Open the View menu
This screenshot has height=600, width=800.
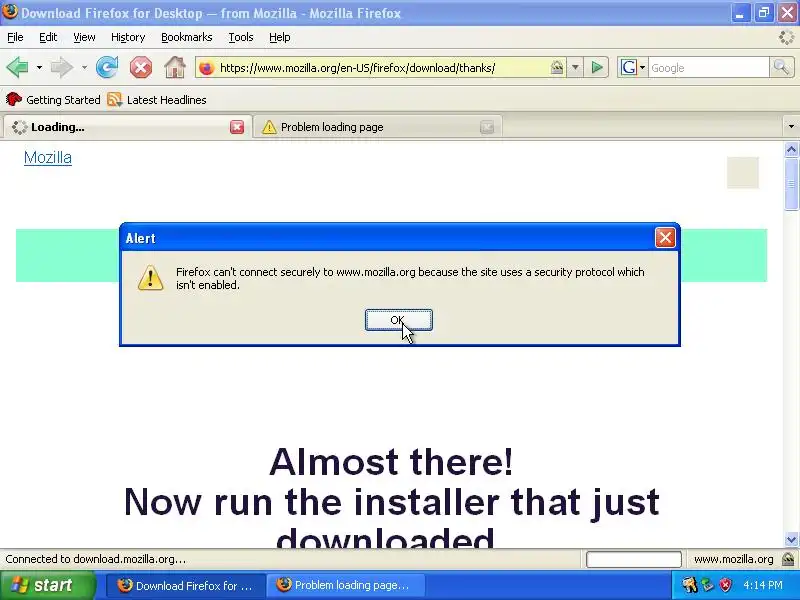pos(84,37)
